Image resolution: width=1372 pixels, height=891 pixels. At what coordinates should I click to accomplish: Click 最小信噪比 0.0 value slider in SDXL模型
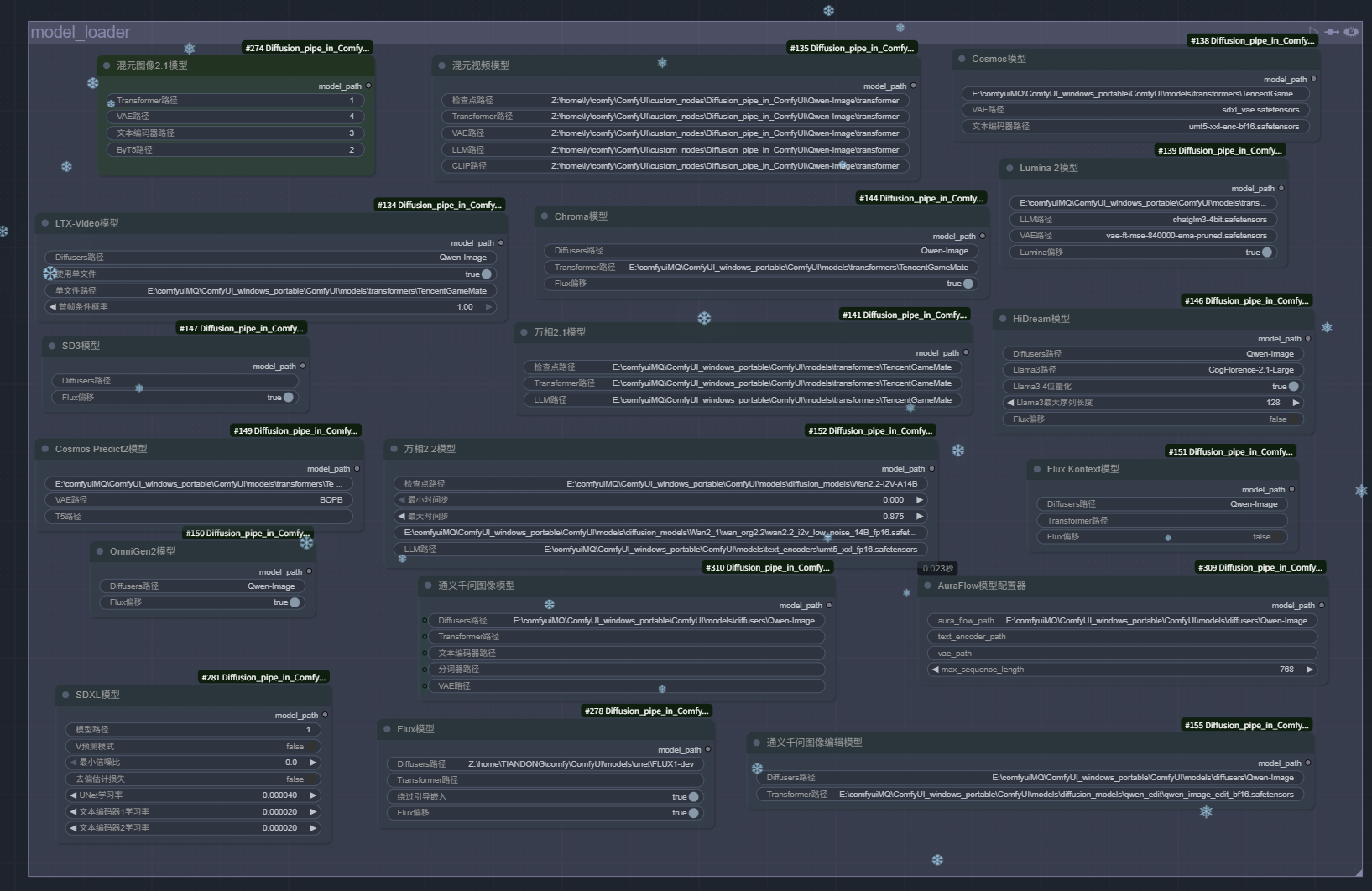193,763
